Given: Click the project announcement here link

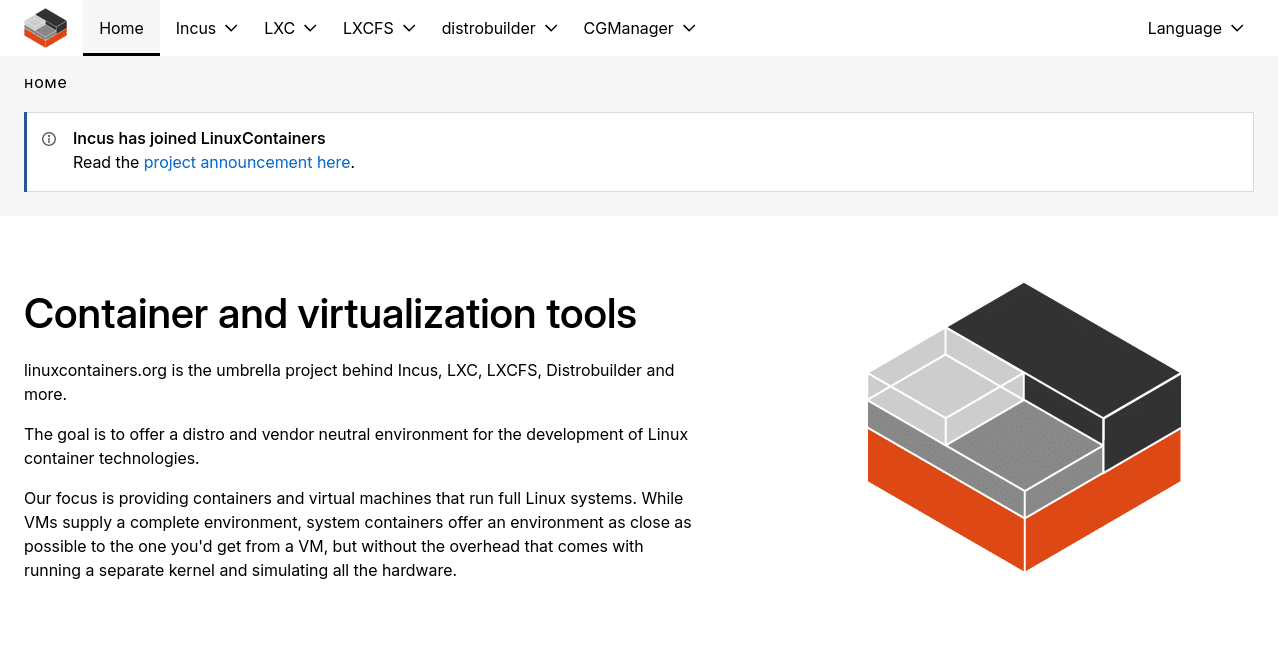Looking at the screenshot, I should [247, 162].
